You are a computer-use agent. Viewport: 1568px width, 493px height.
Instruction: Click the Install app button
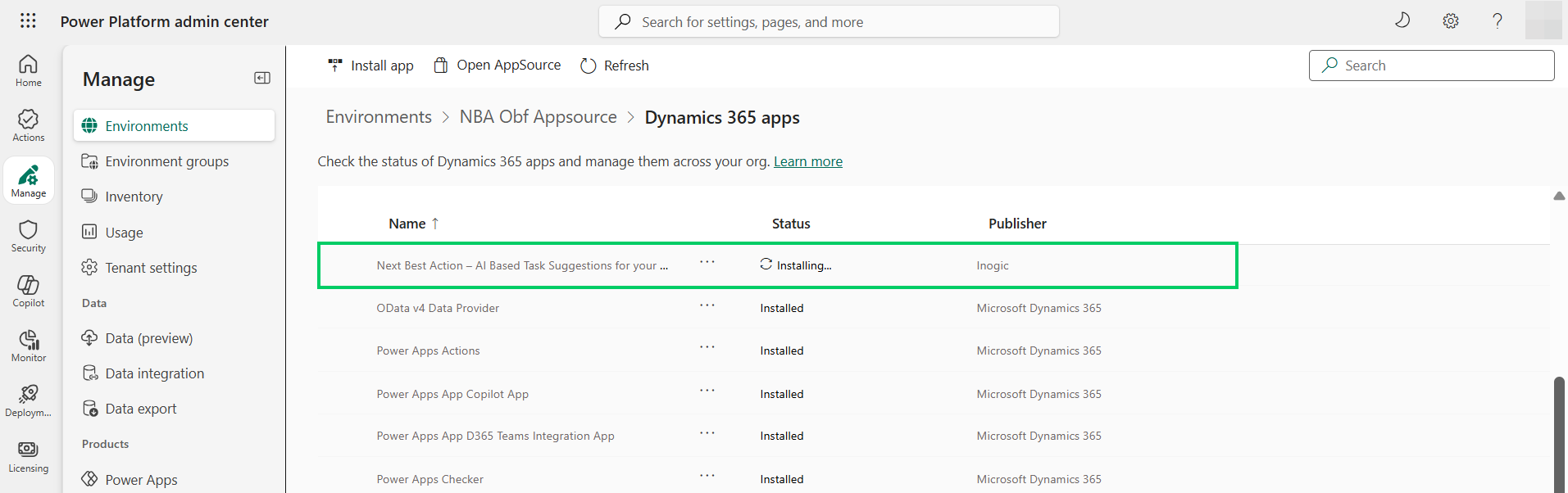[370, 66]
